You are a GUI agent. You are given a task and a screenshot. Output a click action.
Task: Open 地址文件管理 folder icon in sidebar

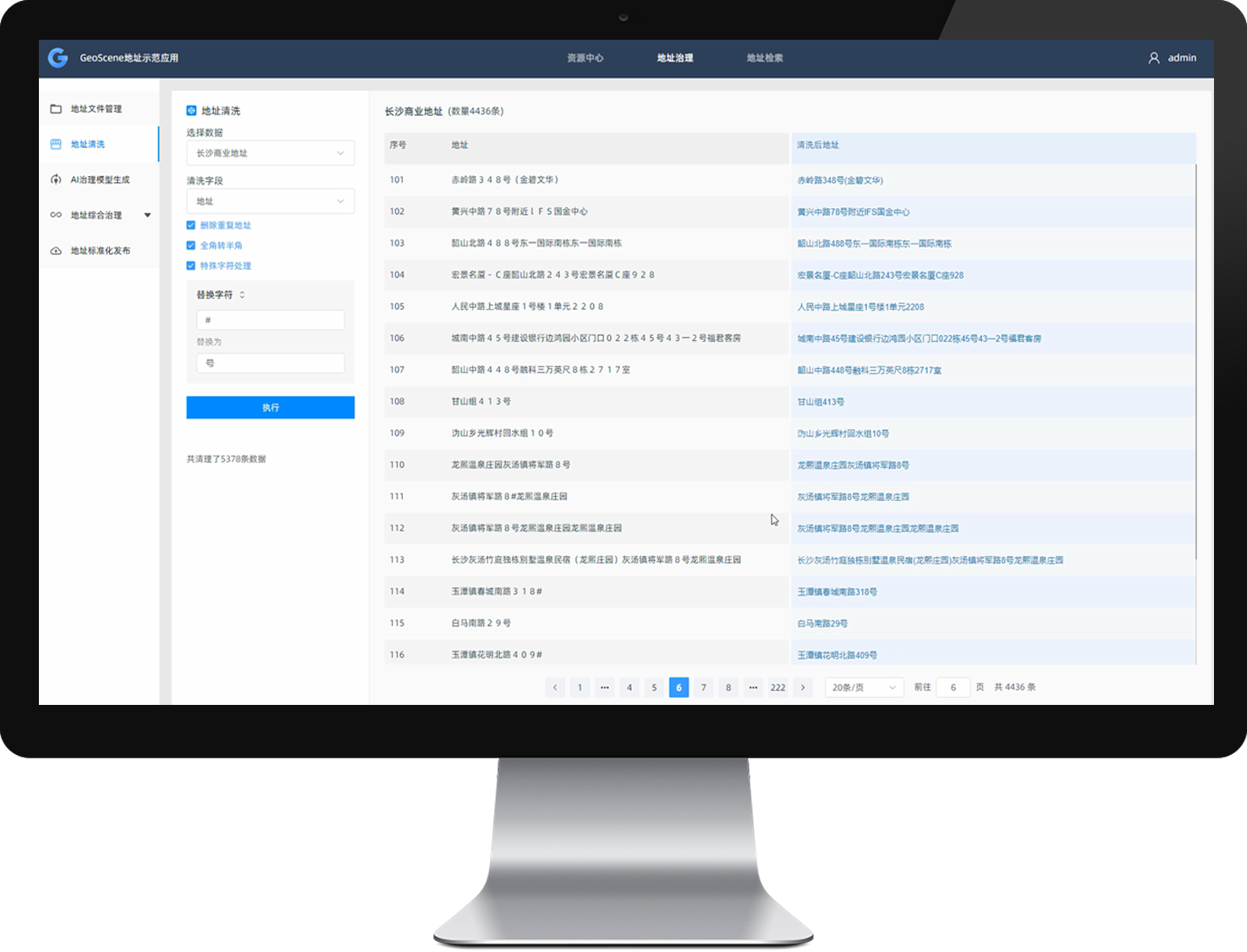click(x=56, y=109)
